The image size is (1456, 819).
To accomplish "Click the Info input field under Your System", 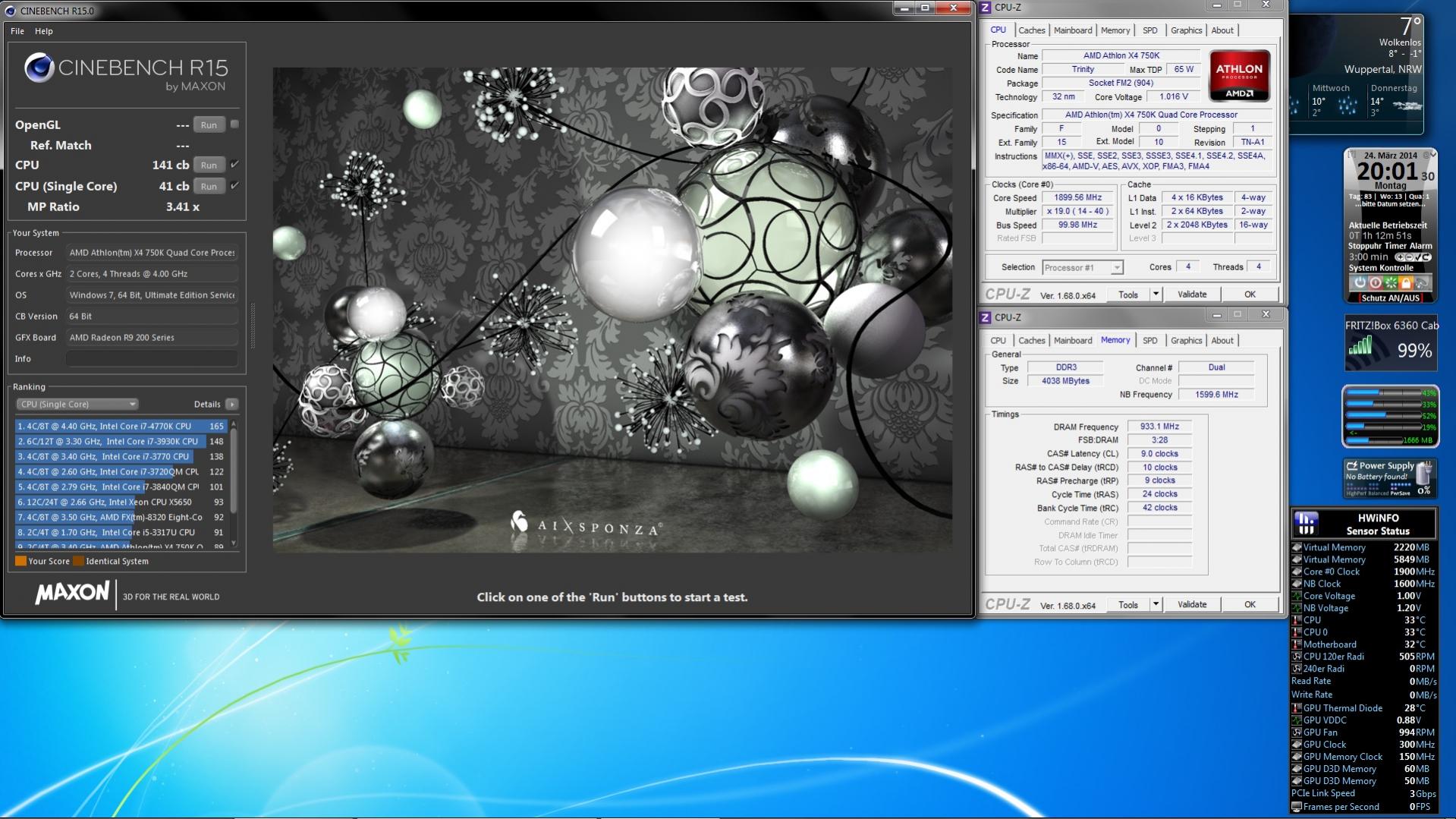I will pos(152,359).
